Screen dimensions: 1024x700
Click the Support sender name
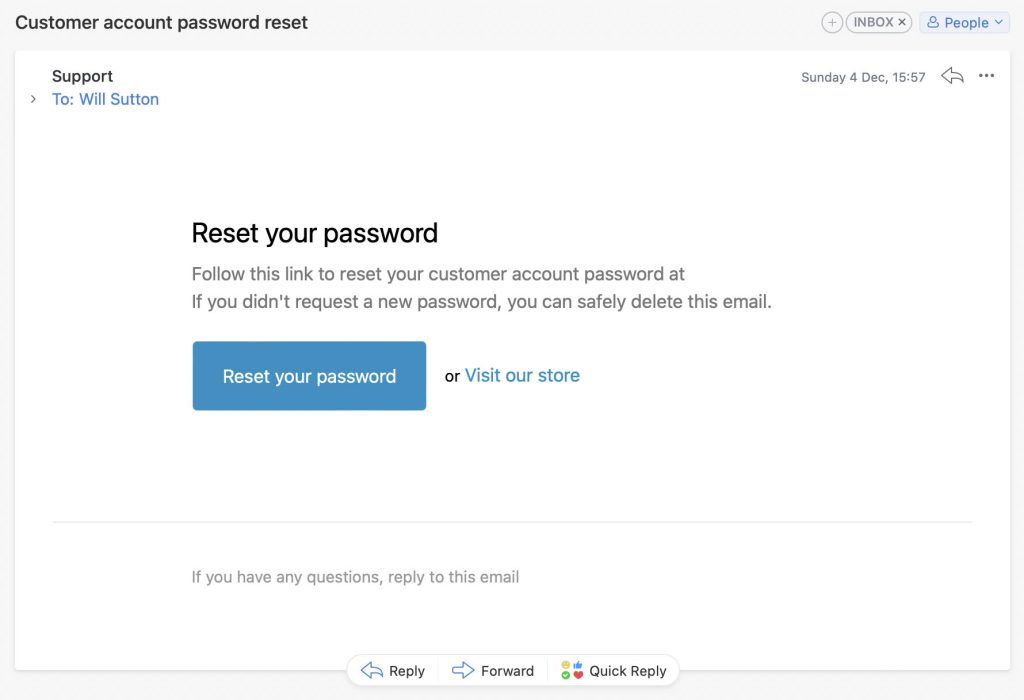(x=82, y=76)
